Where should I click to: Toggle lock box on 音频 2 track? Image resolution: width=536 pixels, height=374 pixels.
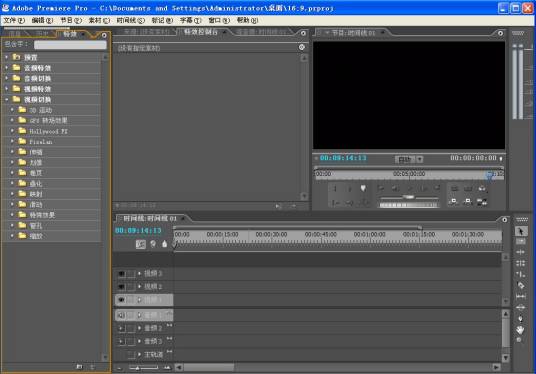pos(131,328)
